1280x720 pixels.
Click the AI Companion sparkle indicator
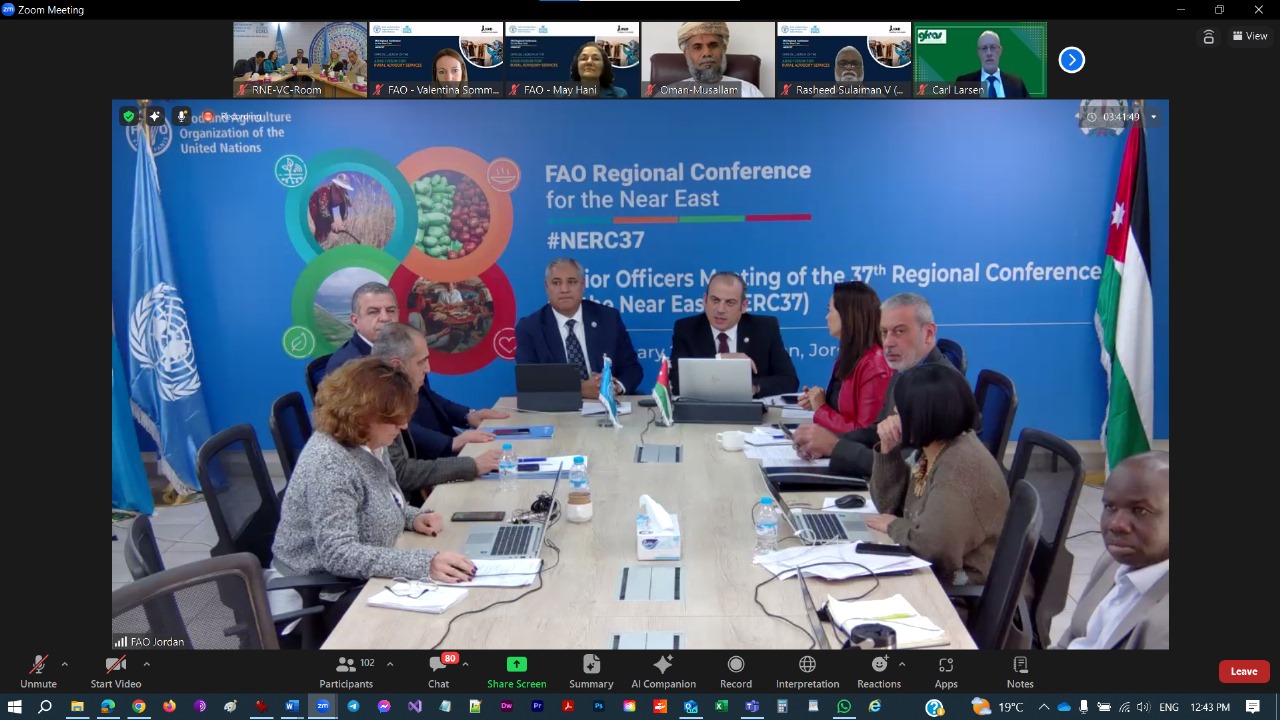pos(154,116)
